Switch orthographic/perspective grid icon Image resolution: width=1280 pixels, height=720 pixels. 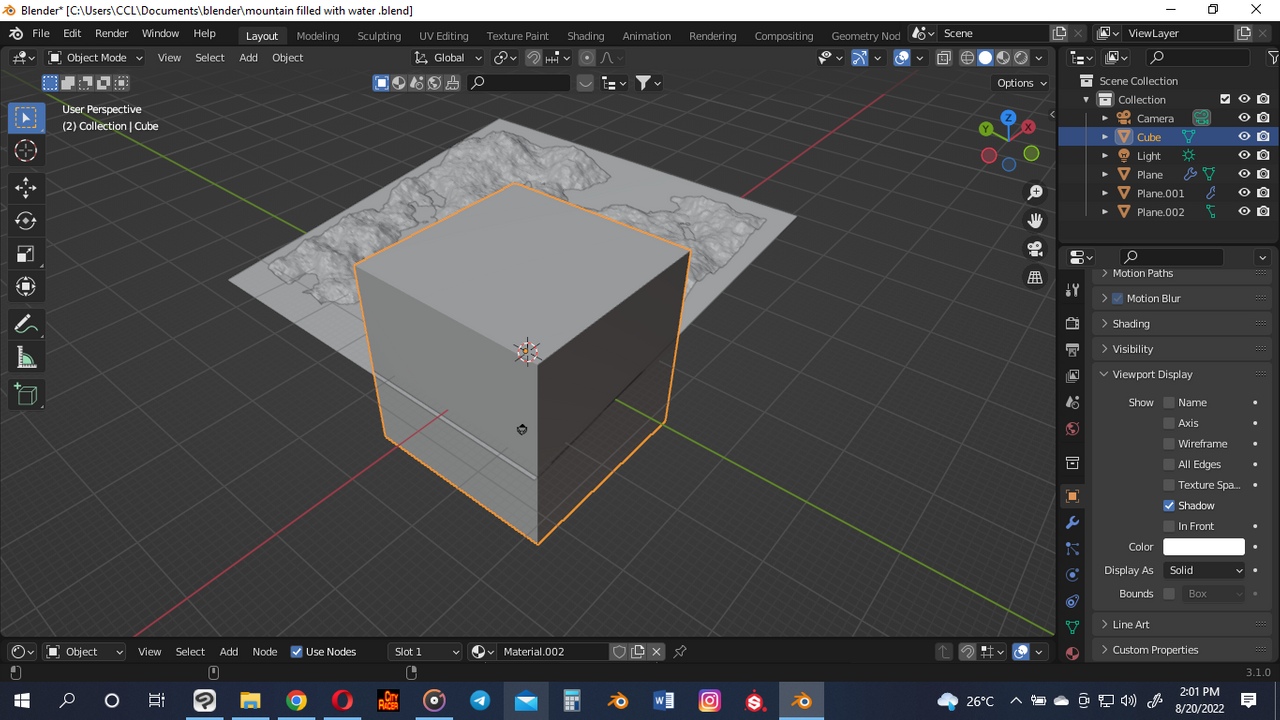pos(1035,277)
